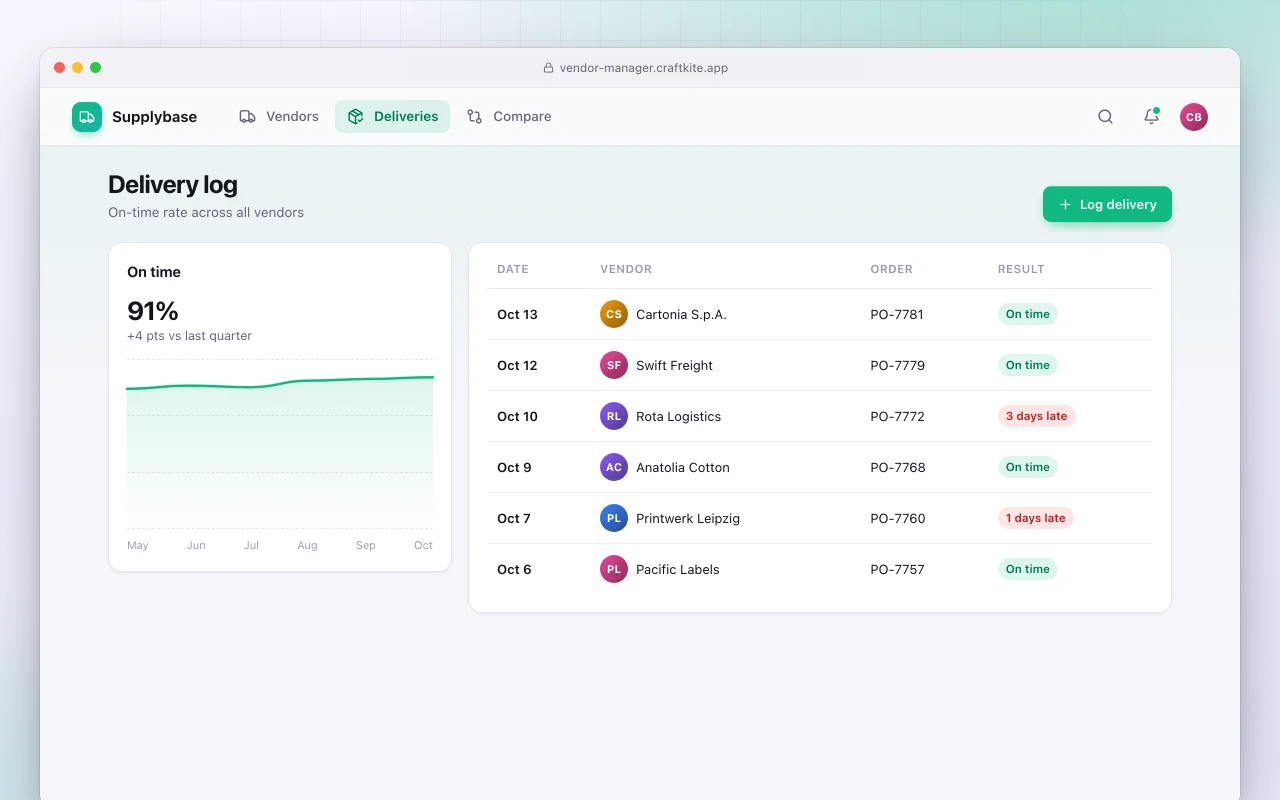Click the DATE column header

513,269
